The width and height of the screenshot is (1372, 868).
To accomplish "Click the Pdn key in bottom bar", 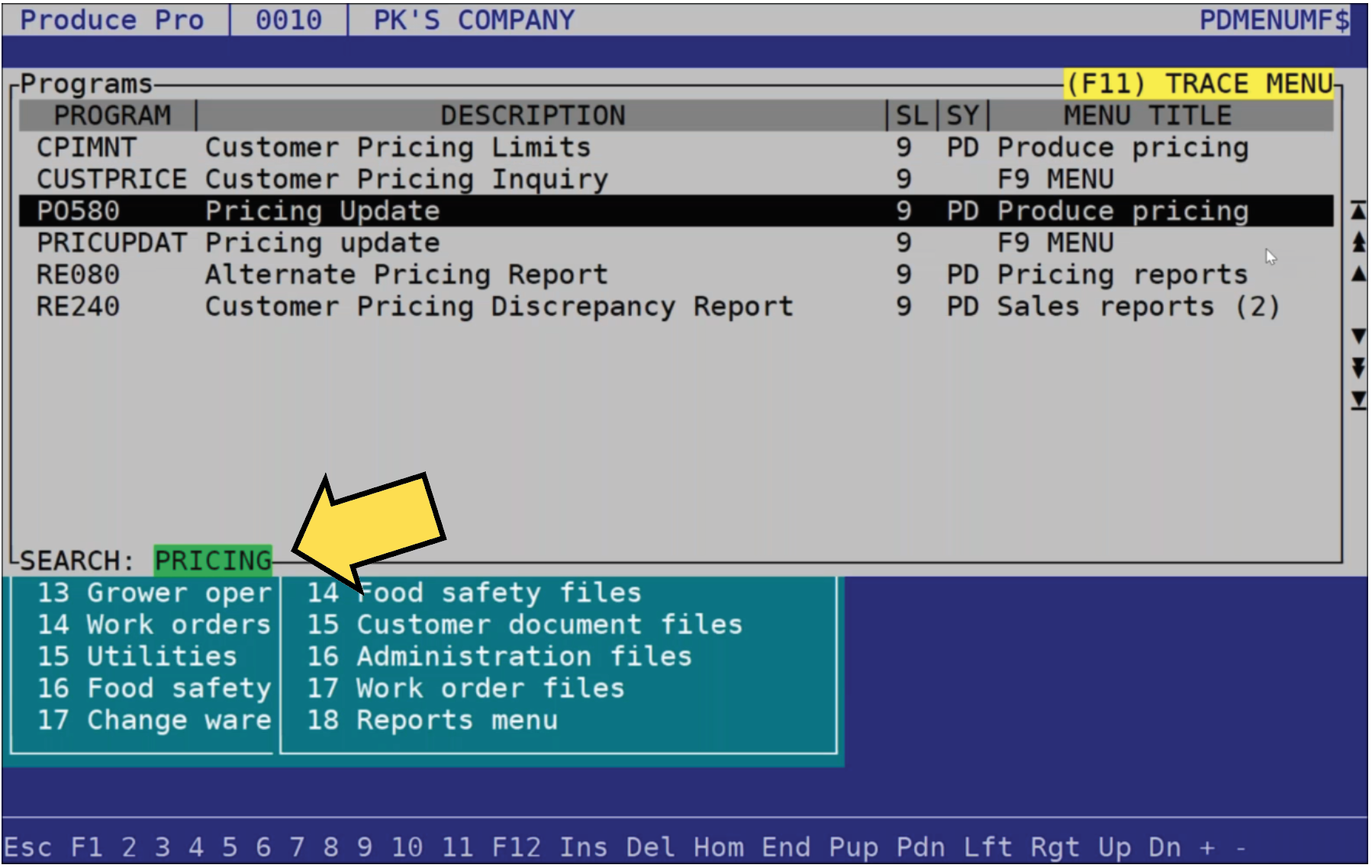I will coord(920,847).
